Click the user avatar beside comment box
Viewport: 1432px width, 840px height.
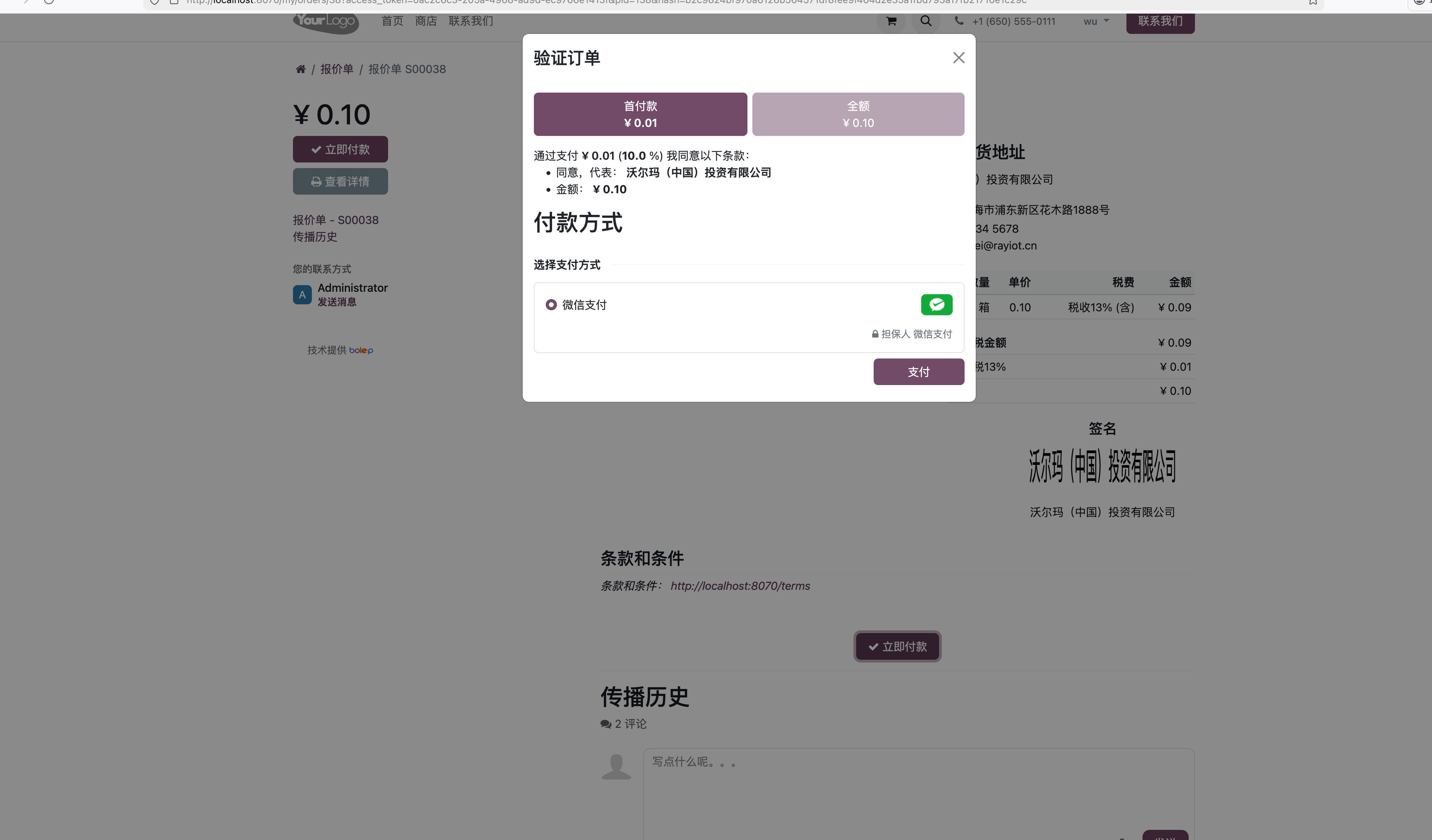pos(617,767)
